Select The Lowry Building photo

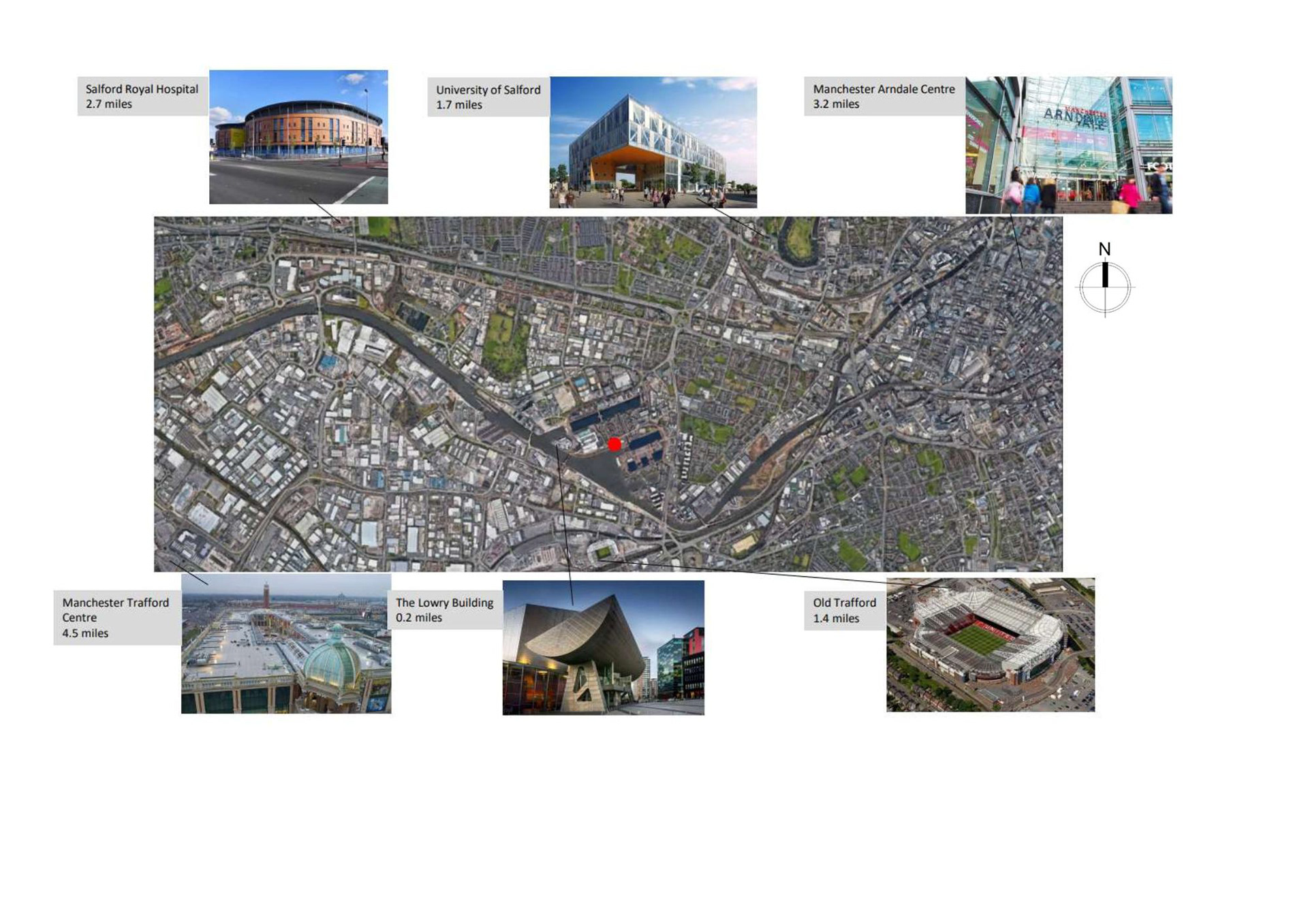click(603, 647)
